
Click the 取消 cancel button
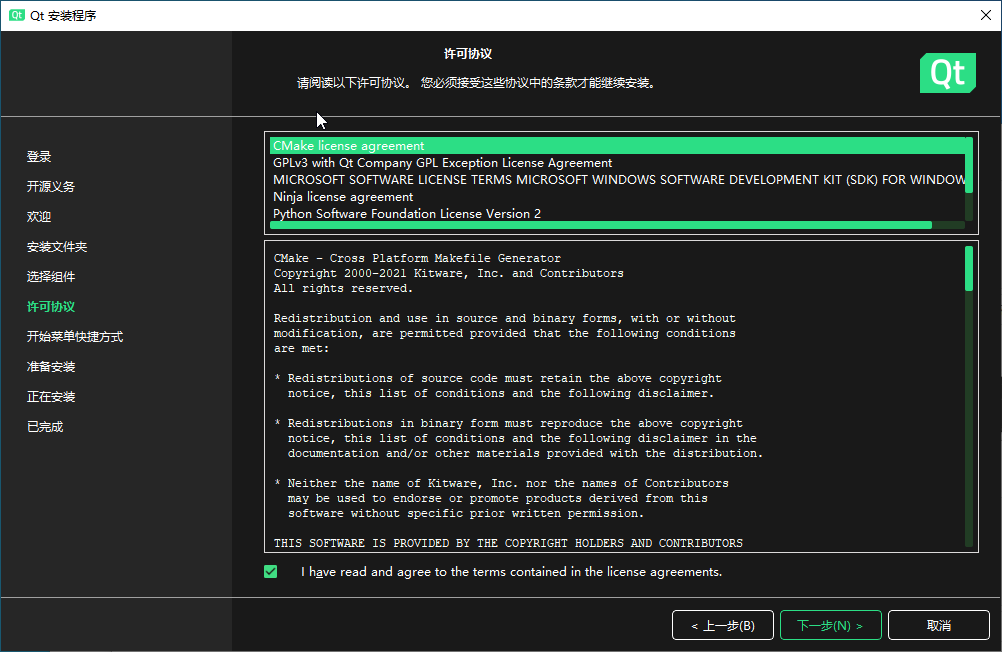pos(939,625)
